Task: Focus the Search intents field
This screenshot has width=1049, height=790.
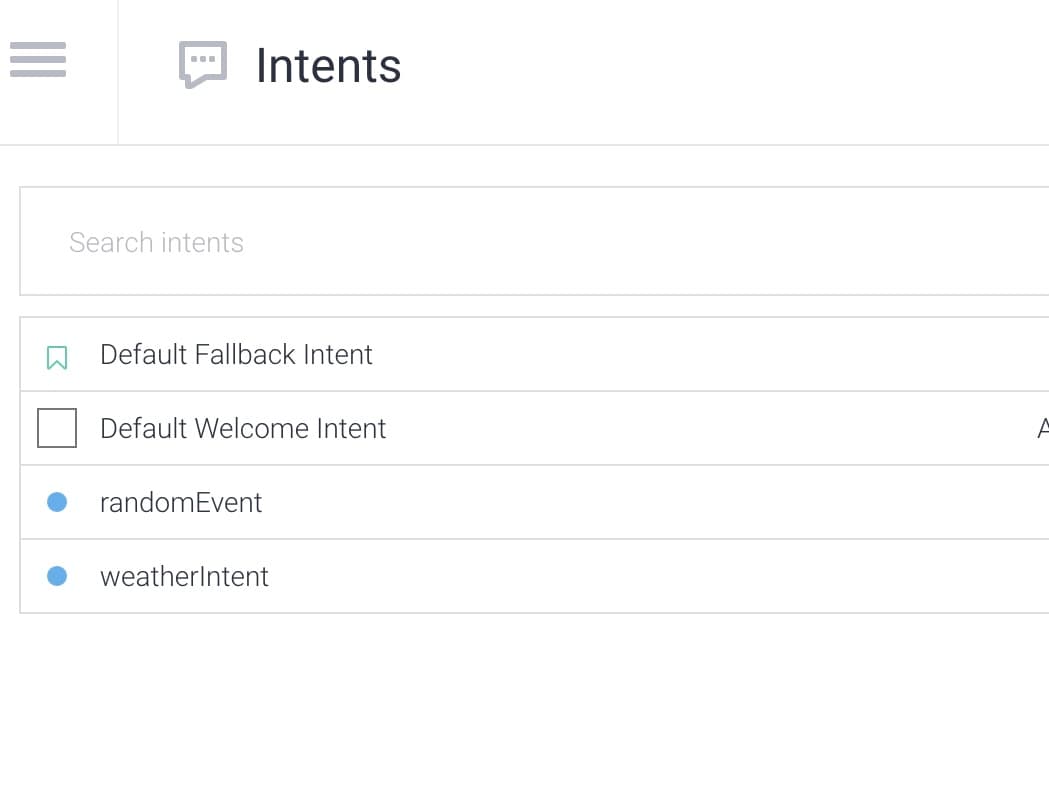Action: tap(535, 241)
